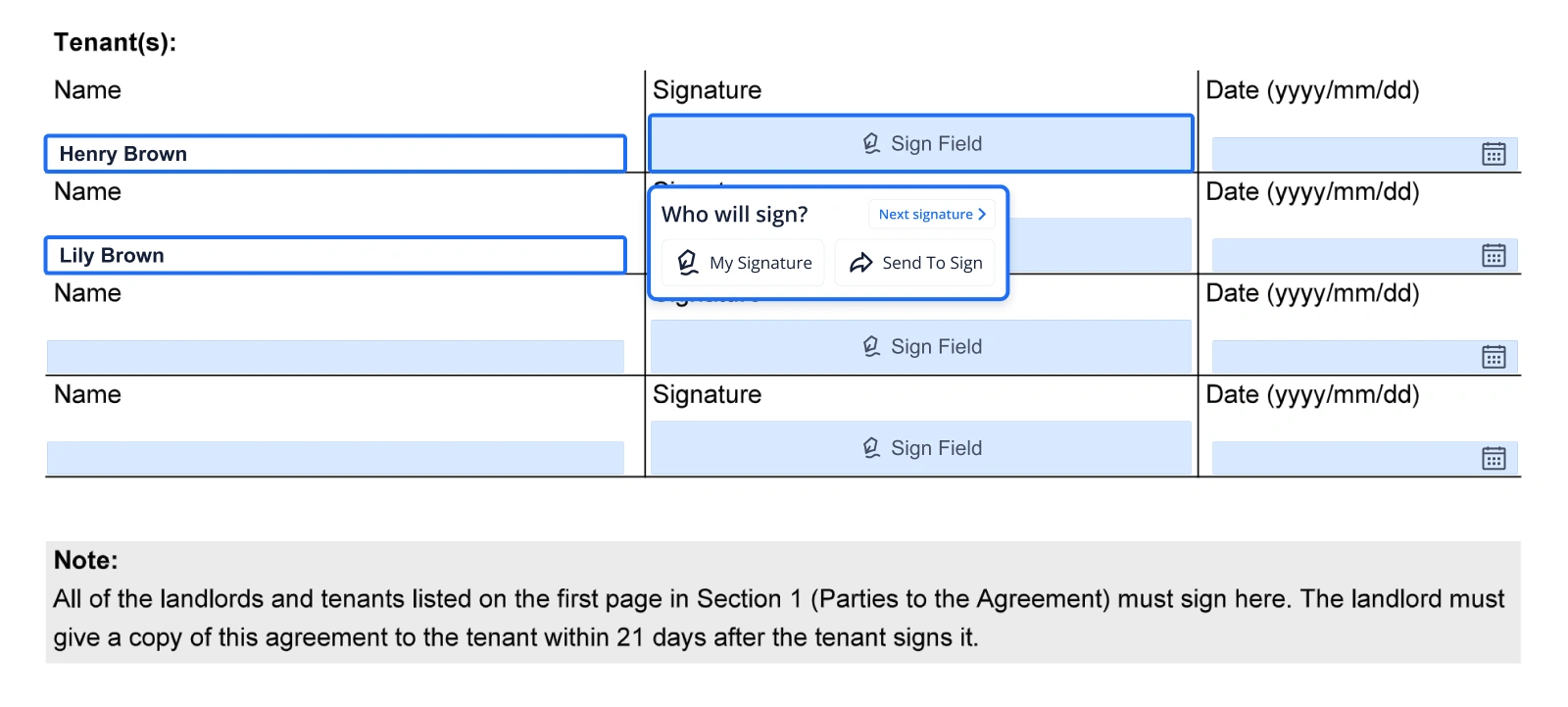Viewport: 1568px width, 707px height.
Task: Click the pen icon on the bottom Sign Field
Action: 870,447
